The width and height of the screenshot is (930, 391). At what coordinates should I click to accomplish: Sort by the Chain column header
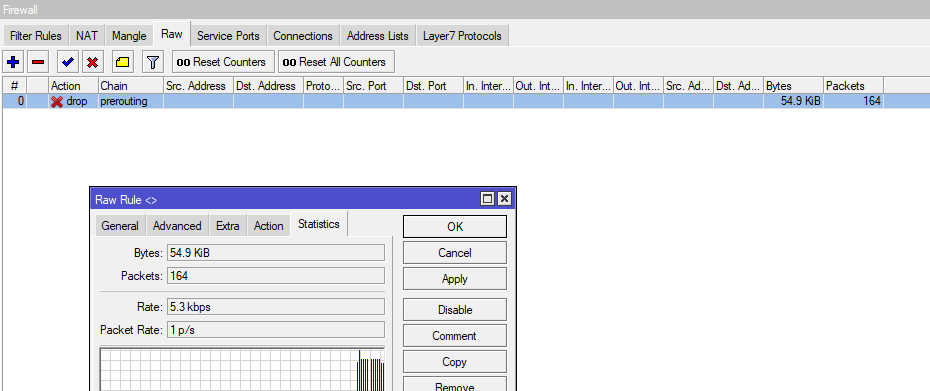(x=130, y=85)
